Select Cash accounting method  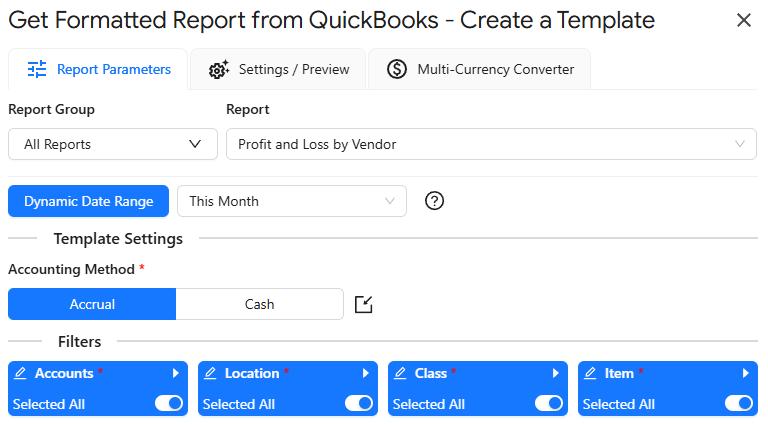[260, 304]
